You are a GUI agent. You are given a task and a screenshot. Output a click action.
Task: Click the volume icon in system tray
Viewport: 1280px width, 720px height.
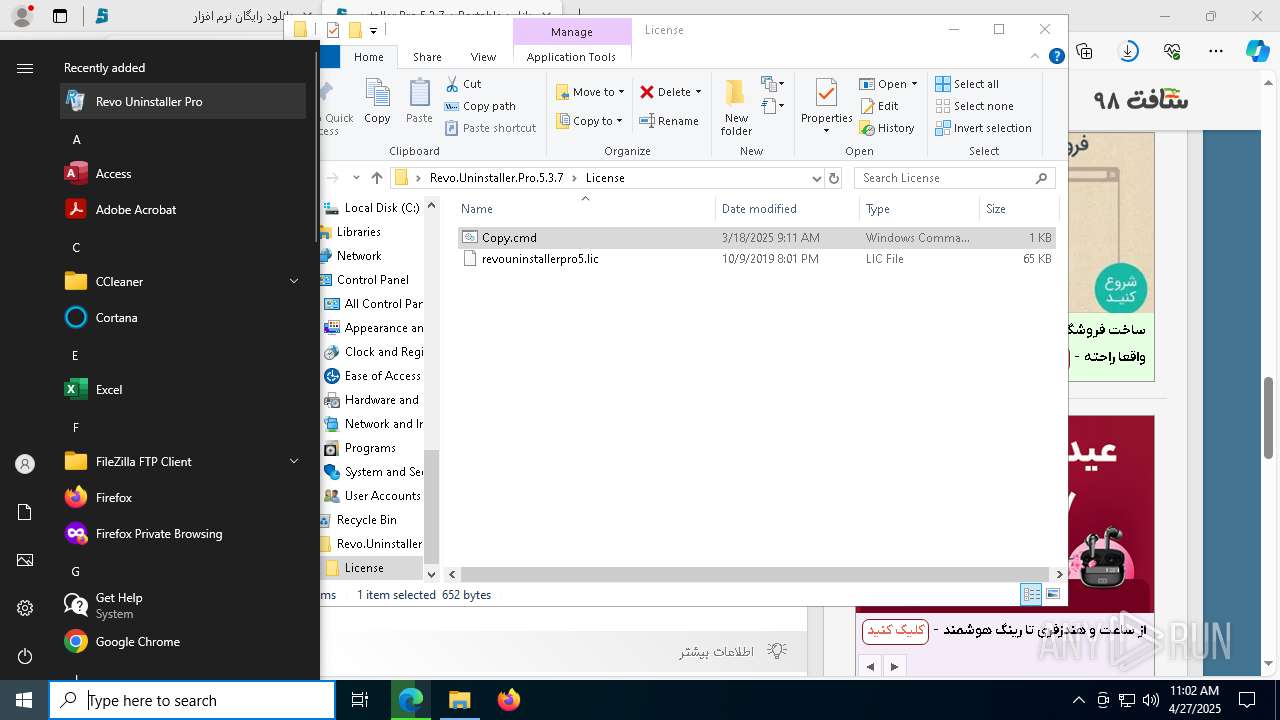(x=1151, y=700)
